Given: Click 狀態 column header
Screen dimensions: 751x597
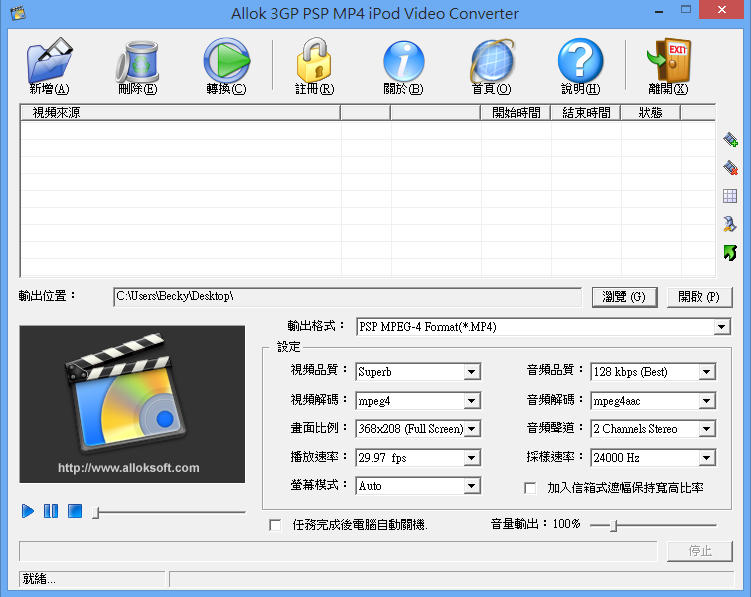Looking at the screenshot, I should (650, 113).
